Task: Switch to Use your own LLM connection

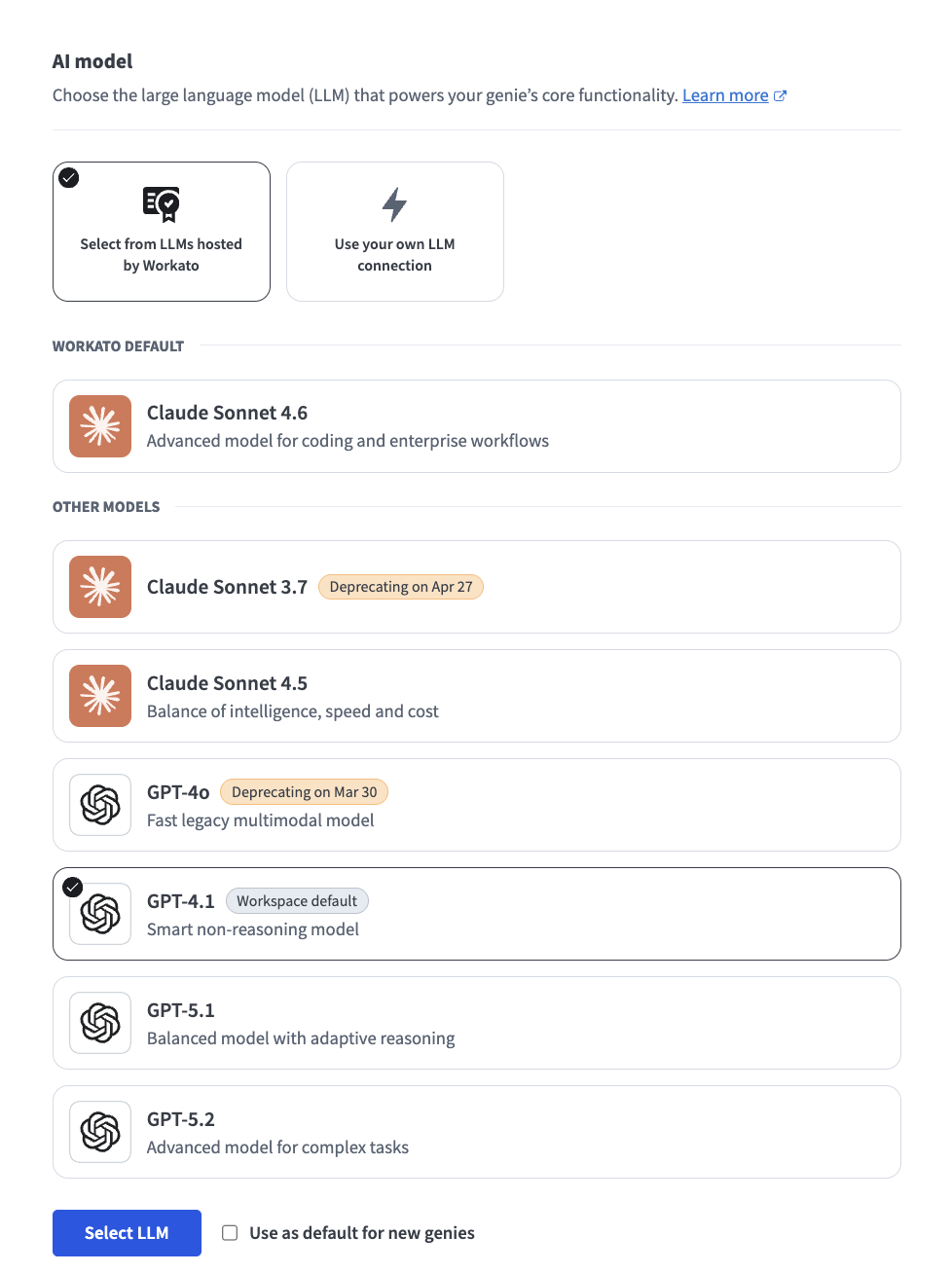Action: click(x=394, y=232)
